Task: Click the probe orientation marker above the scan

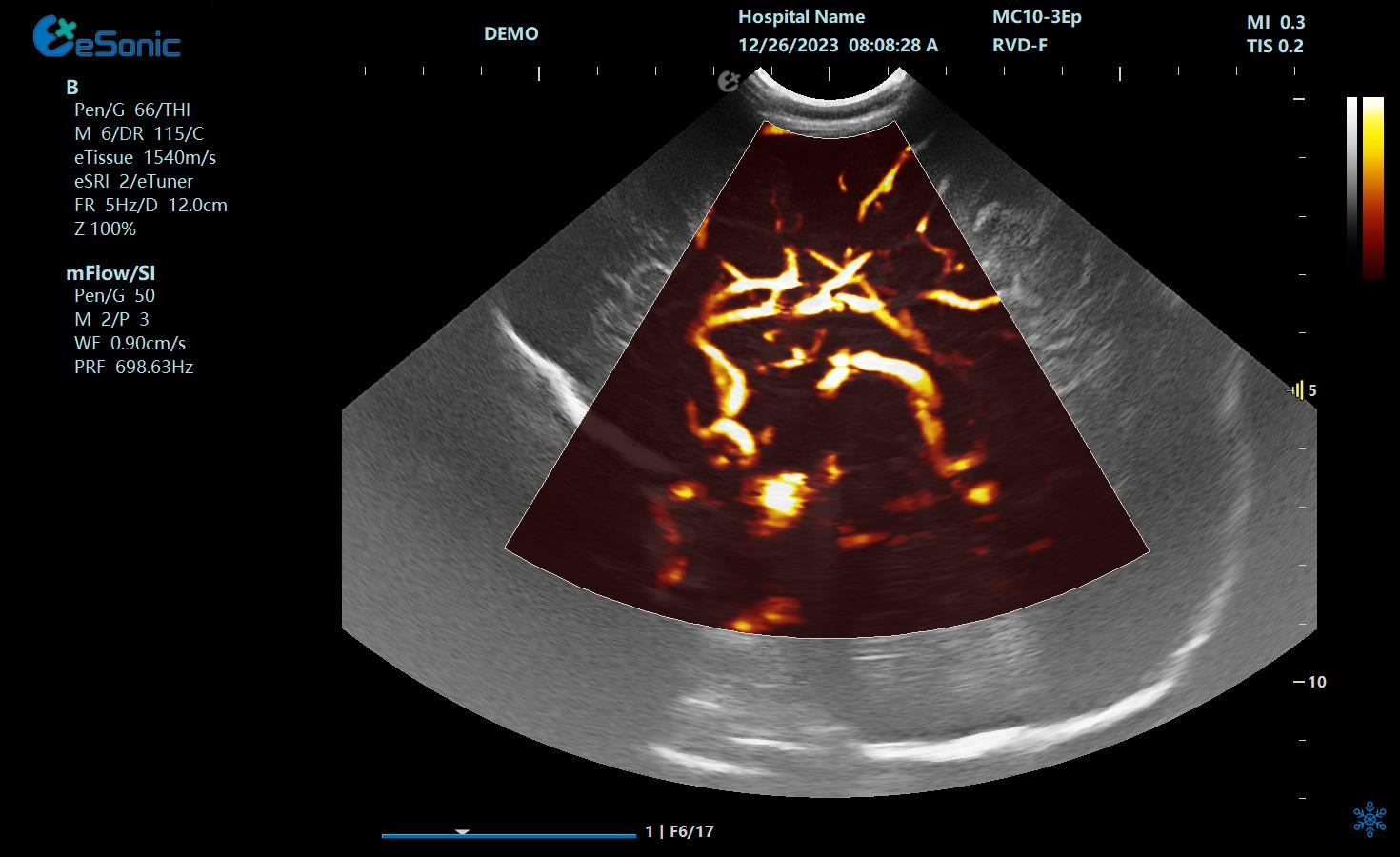Action: click(729, 82)
